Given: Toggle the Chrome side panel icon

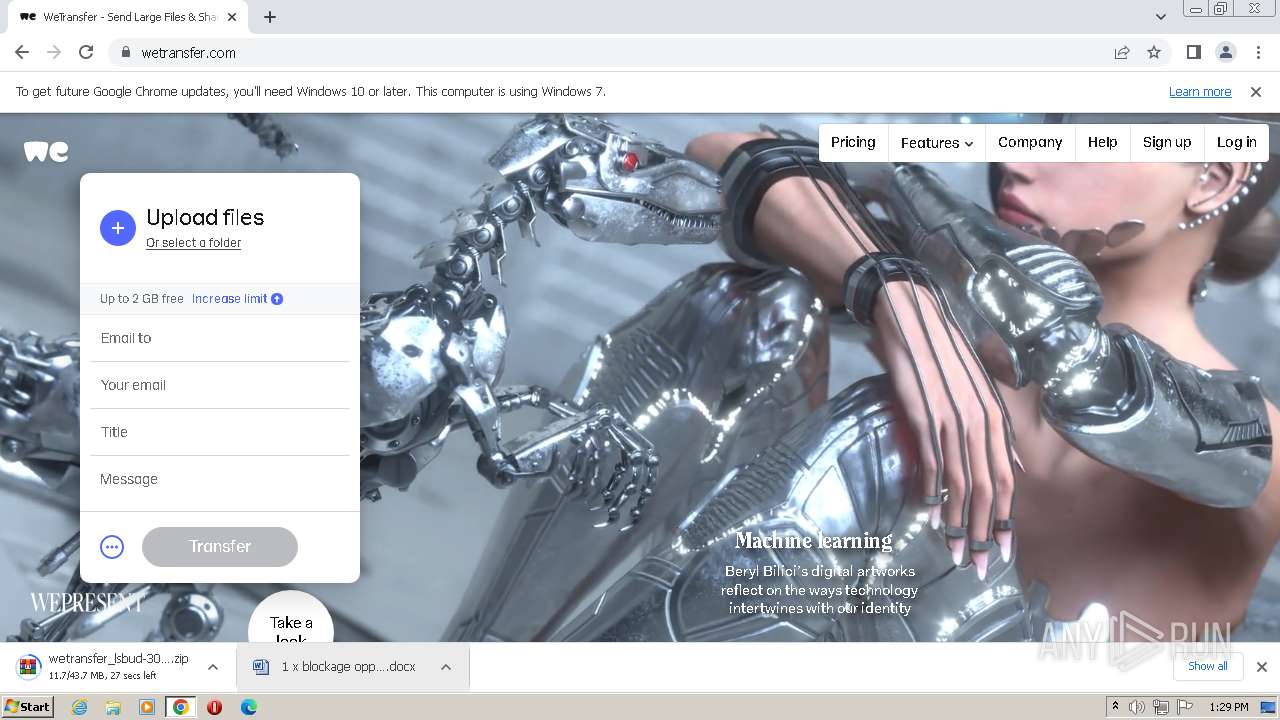Looking at the screenshot, I should click(1194, 52).
